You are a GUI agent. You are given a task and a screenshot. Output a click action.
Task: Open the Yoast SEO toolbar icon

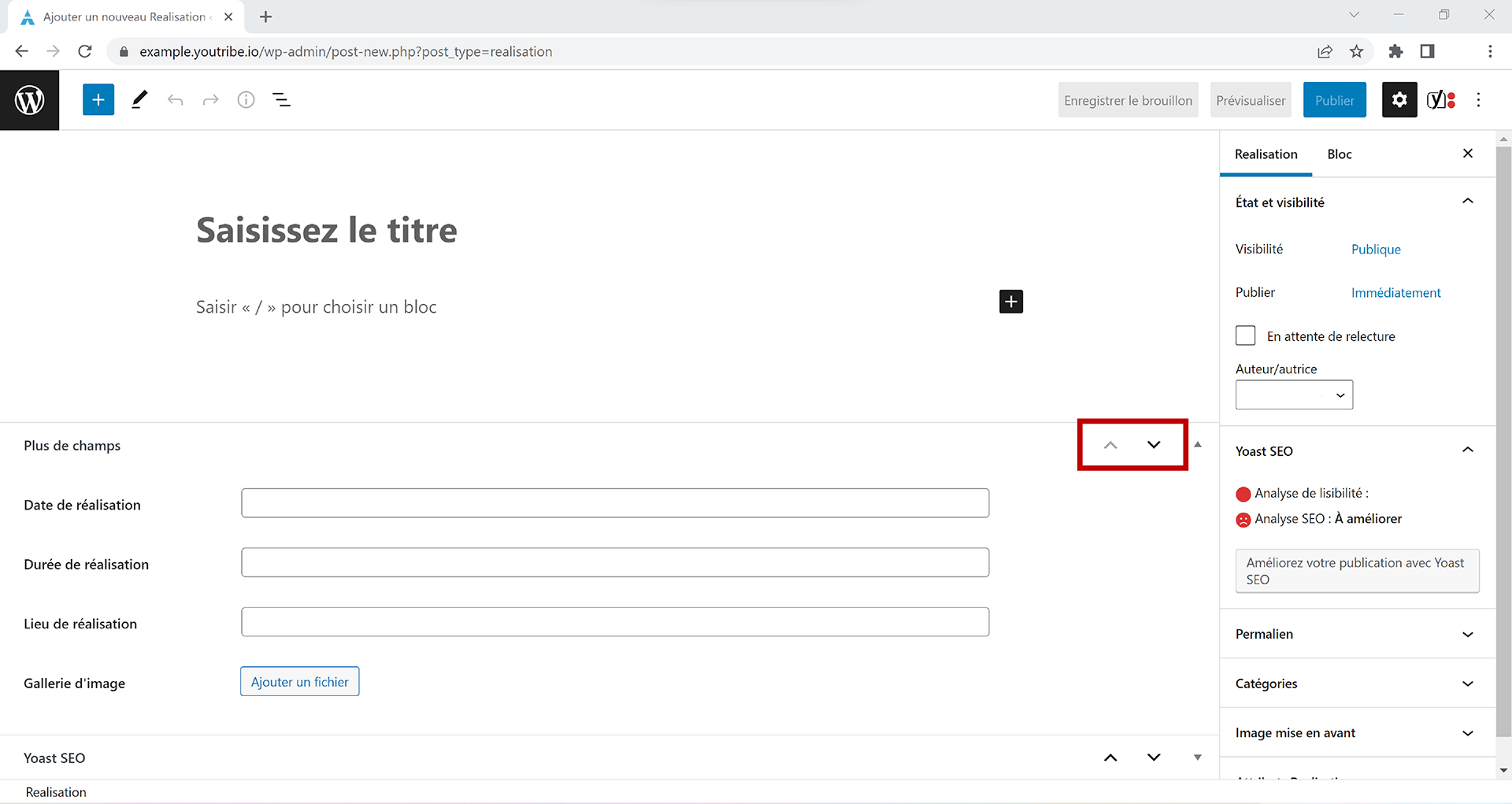tap(1440, 100)
